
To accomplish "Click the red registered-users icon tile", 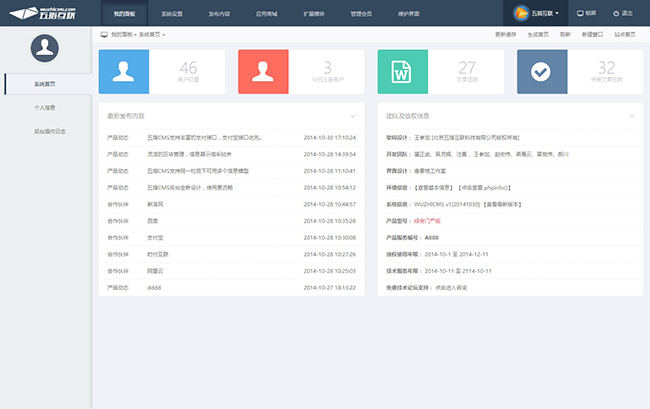I will [263, 71].
